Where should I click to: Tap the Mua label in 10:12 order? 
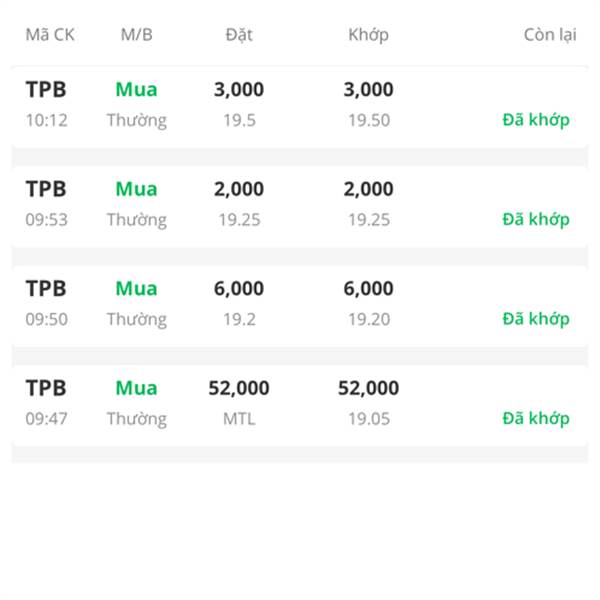point(137,90)
